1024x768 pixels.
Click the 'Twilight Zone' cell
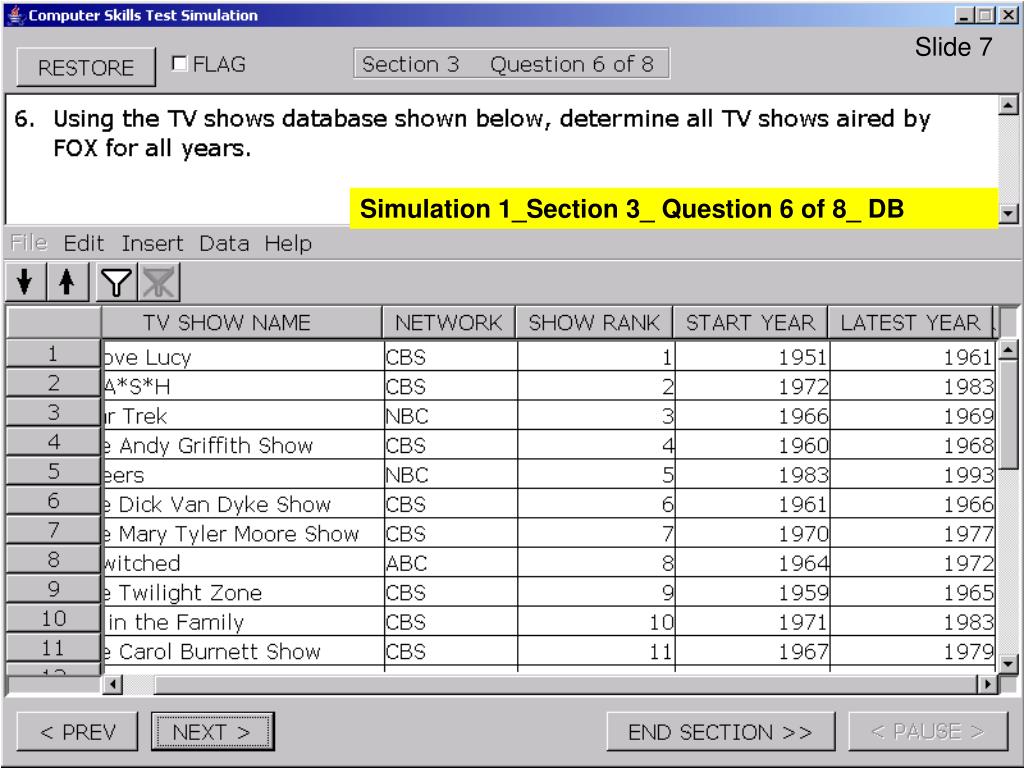pos(243,592)
